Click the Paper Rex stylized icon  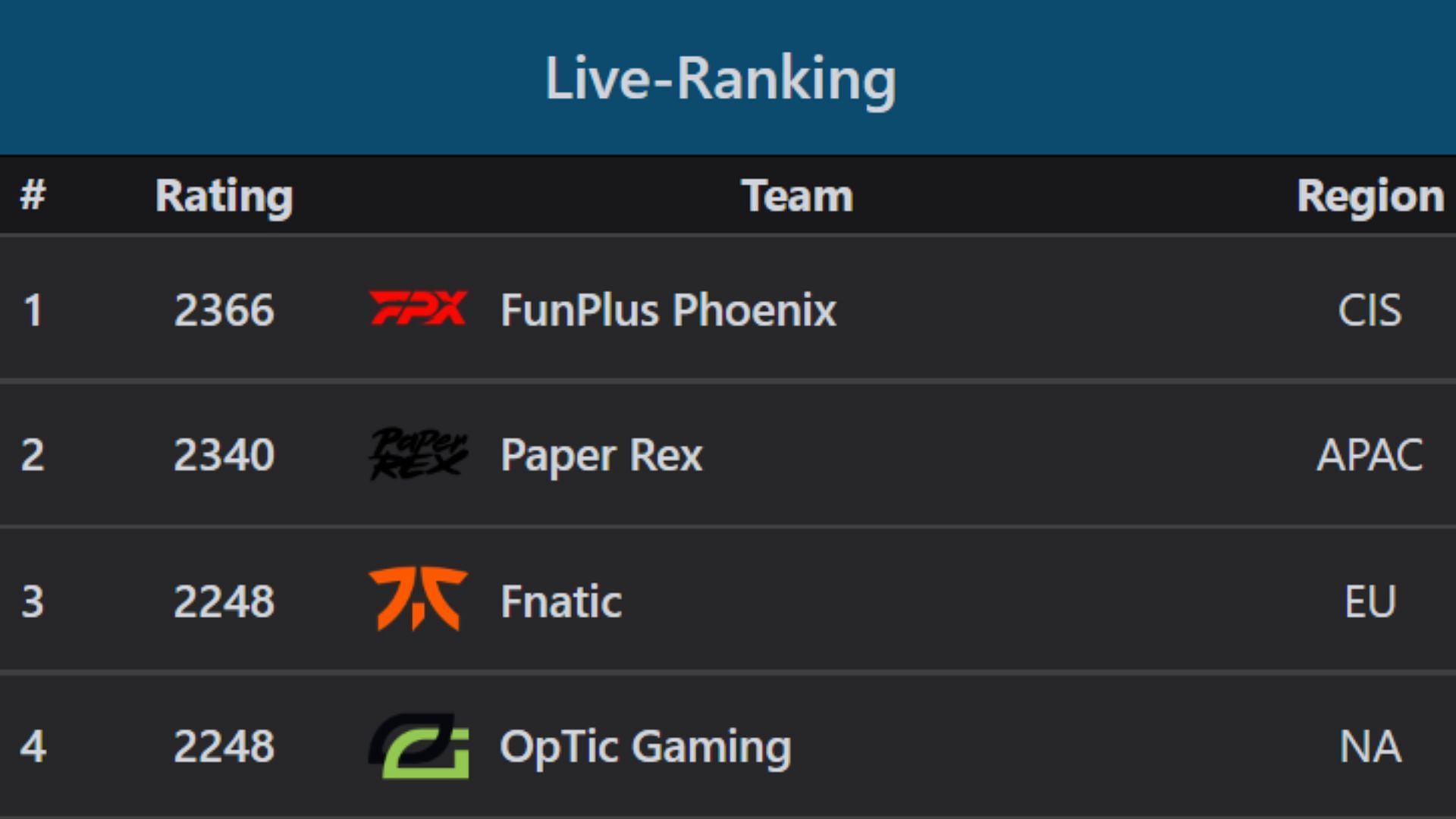(x=419, y=454)
